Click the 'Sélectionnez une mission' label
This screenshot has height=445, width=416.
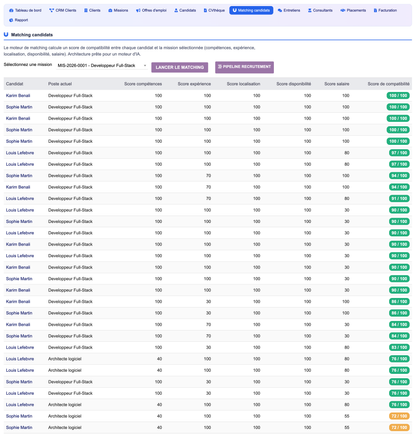[28, 65]
